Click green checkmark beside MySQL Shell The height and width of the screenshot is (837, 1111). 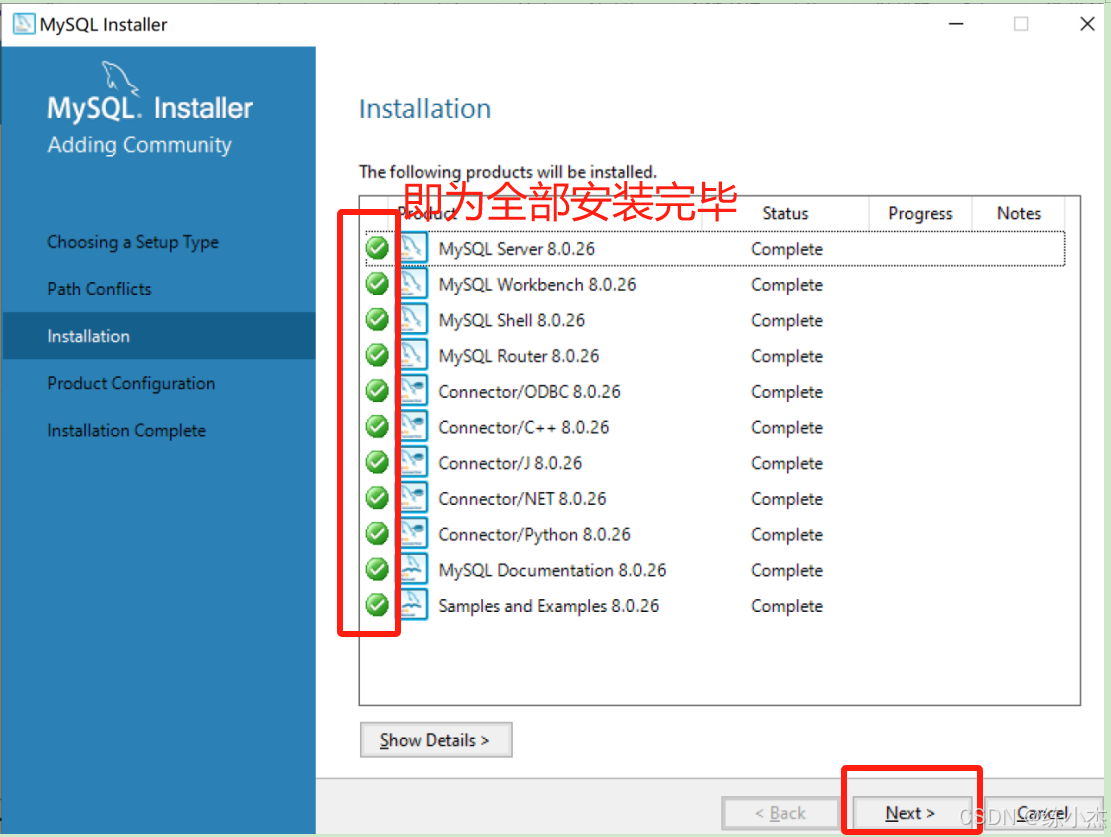[377, 319]
